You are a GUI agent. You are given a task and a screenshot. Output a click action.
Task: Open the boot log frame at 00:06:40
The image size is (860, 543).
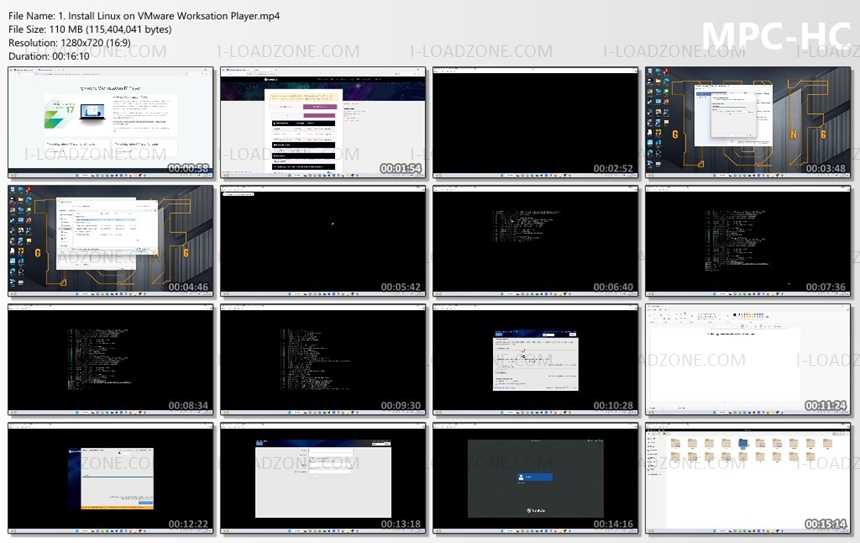coord(536,241)
